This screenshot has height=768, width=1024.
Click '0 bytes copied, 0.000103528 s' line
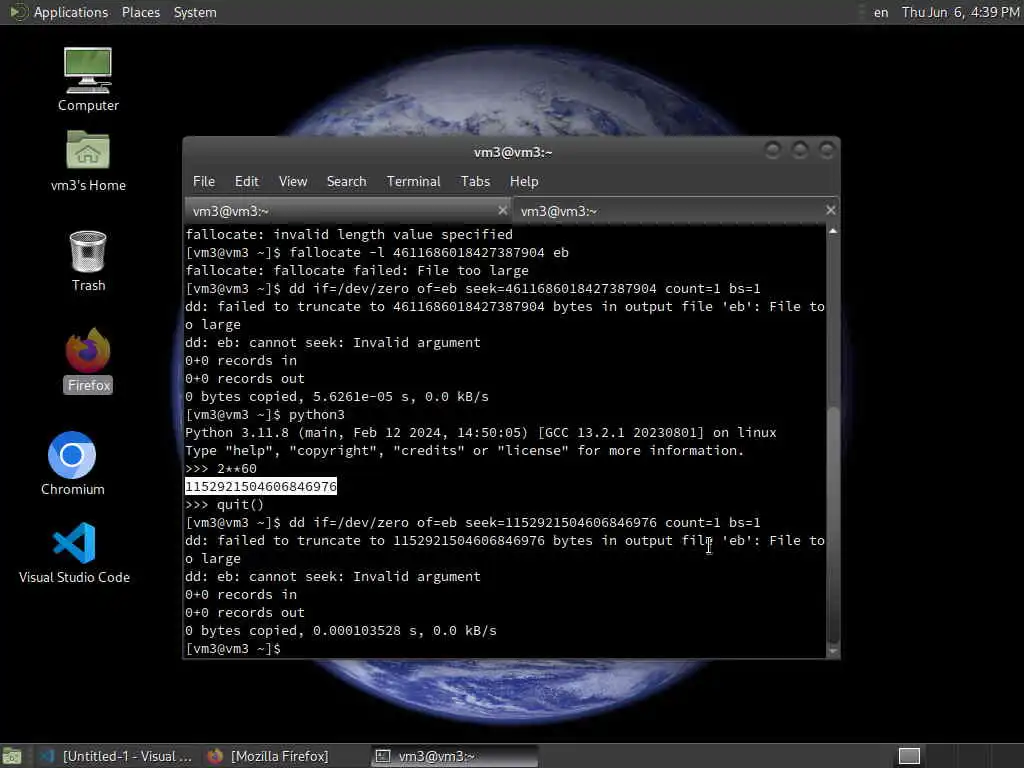[x=341, y=631]
